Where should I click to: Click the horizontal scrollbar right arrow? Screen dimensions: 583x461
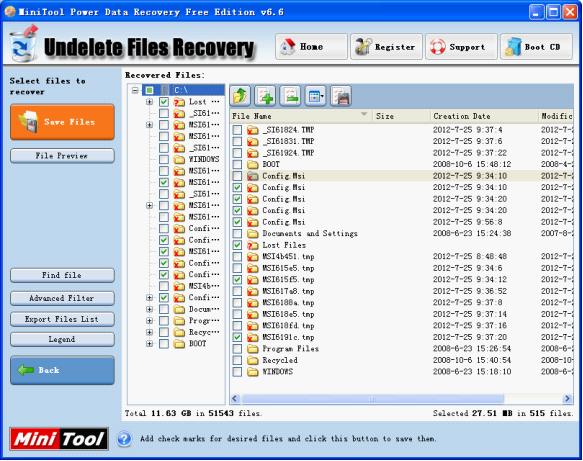(x=567, y=399)
